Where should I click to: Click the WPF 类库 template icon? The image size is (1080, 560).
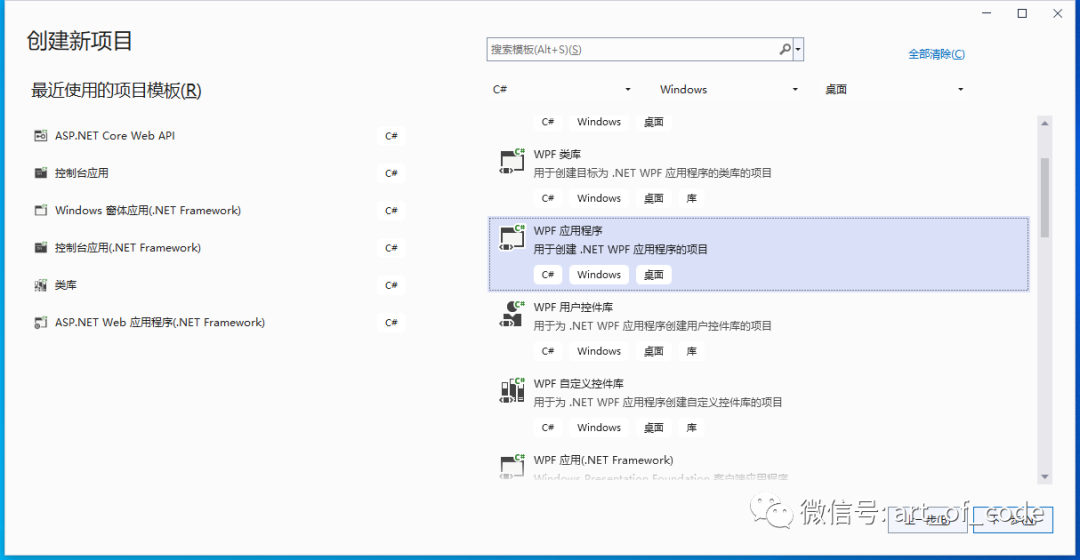pos(512,161)
